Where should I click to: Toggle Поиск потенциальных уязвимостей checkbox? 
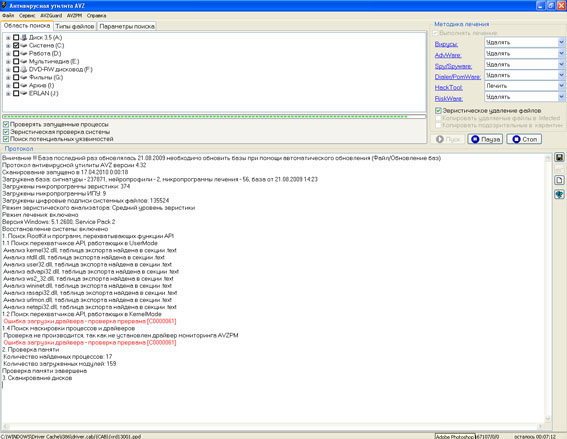pyautogui.click(x=6, y=139)
